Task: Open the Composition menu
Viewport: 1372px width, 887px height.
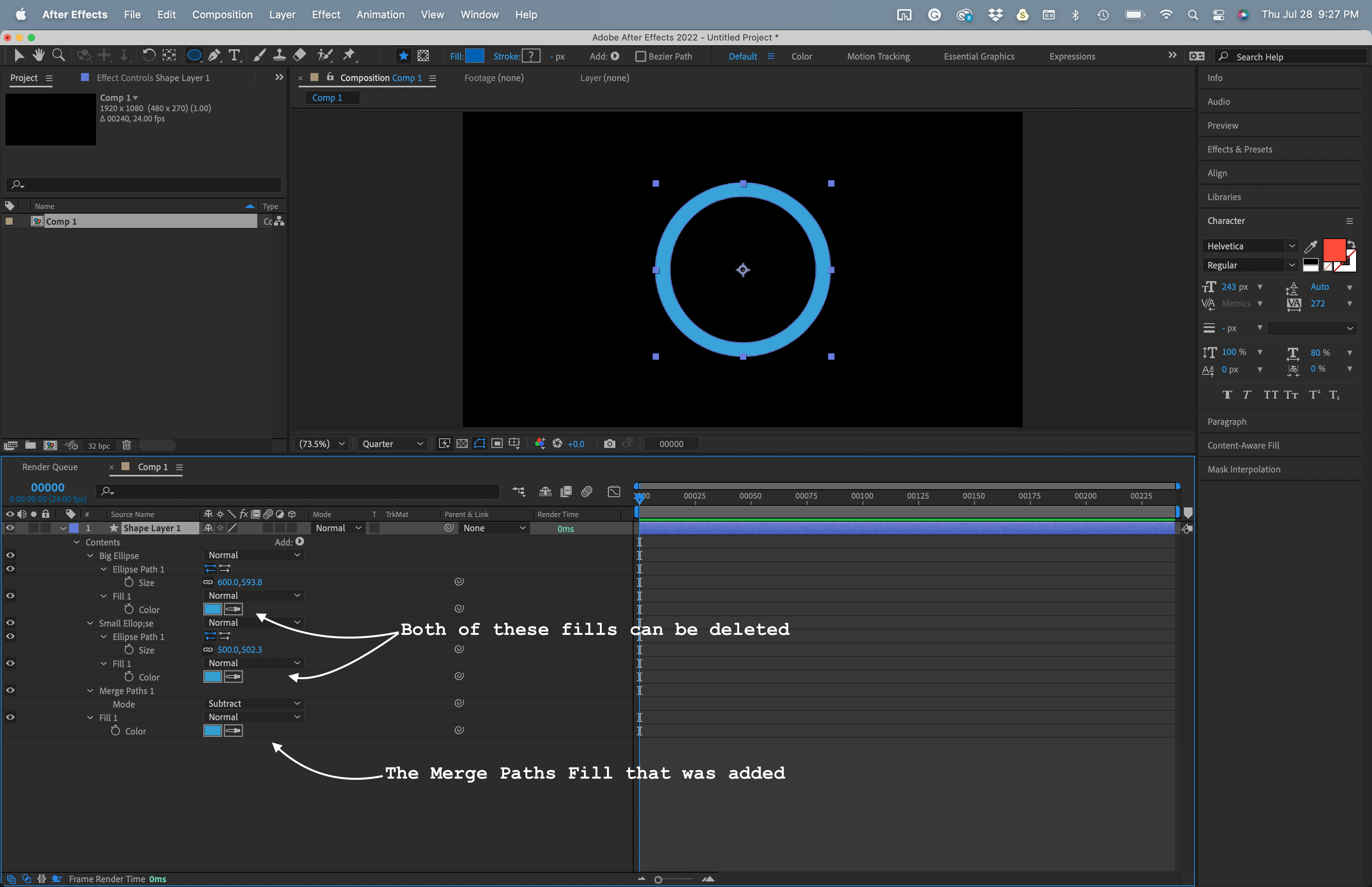Action: (x=223, y=14)
